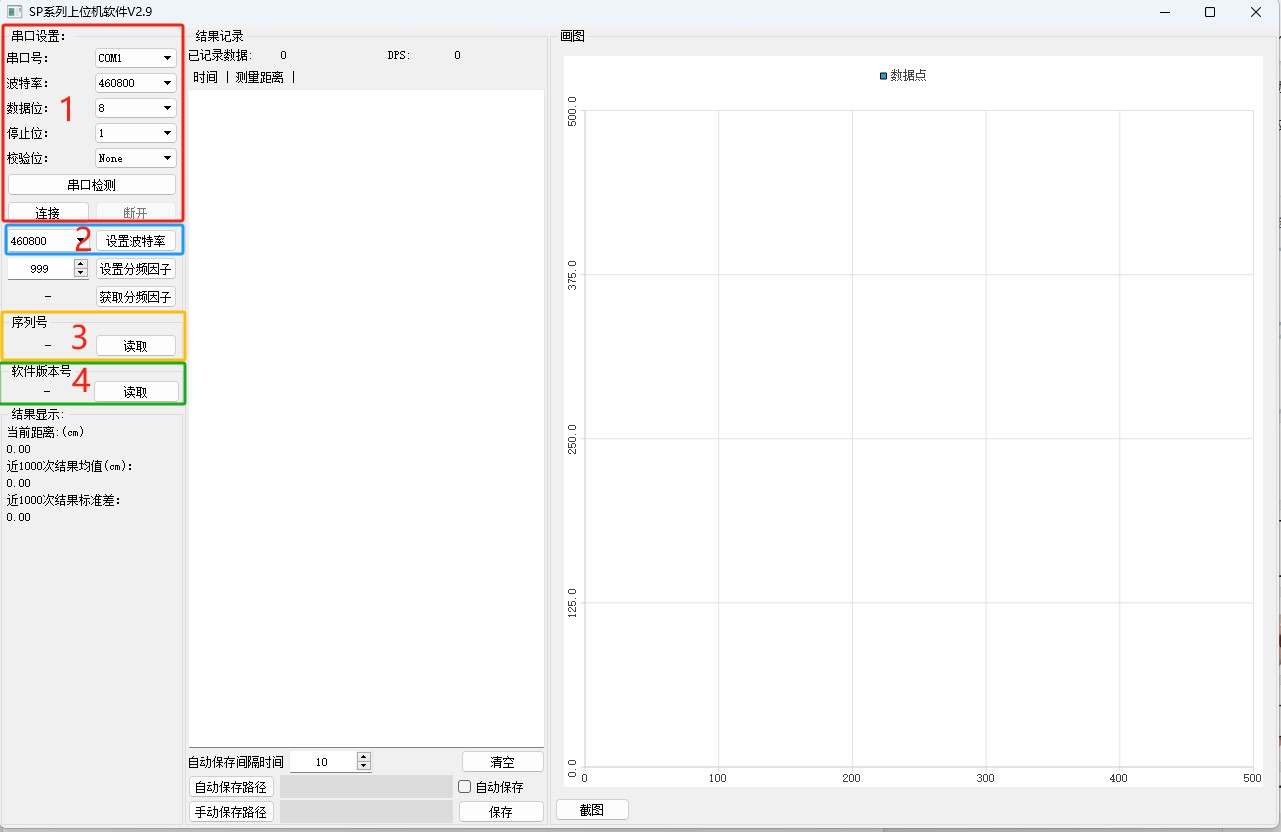
Task: Click the 数据点 legend marker in chart
Action: point(883,76)
